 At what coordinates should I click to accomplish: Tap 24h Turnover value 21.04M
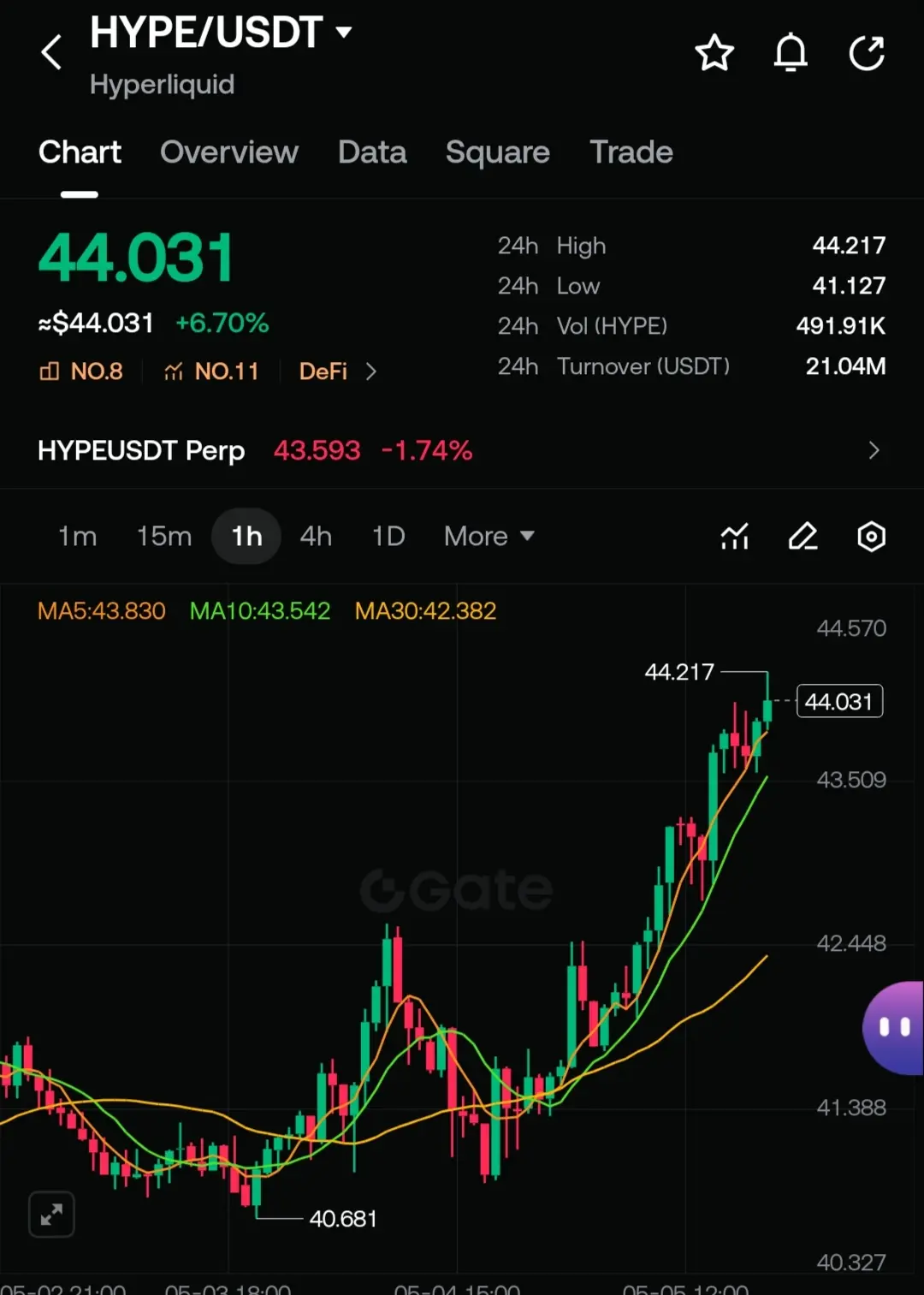point(845,366)
